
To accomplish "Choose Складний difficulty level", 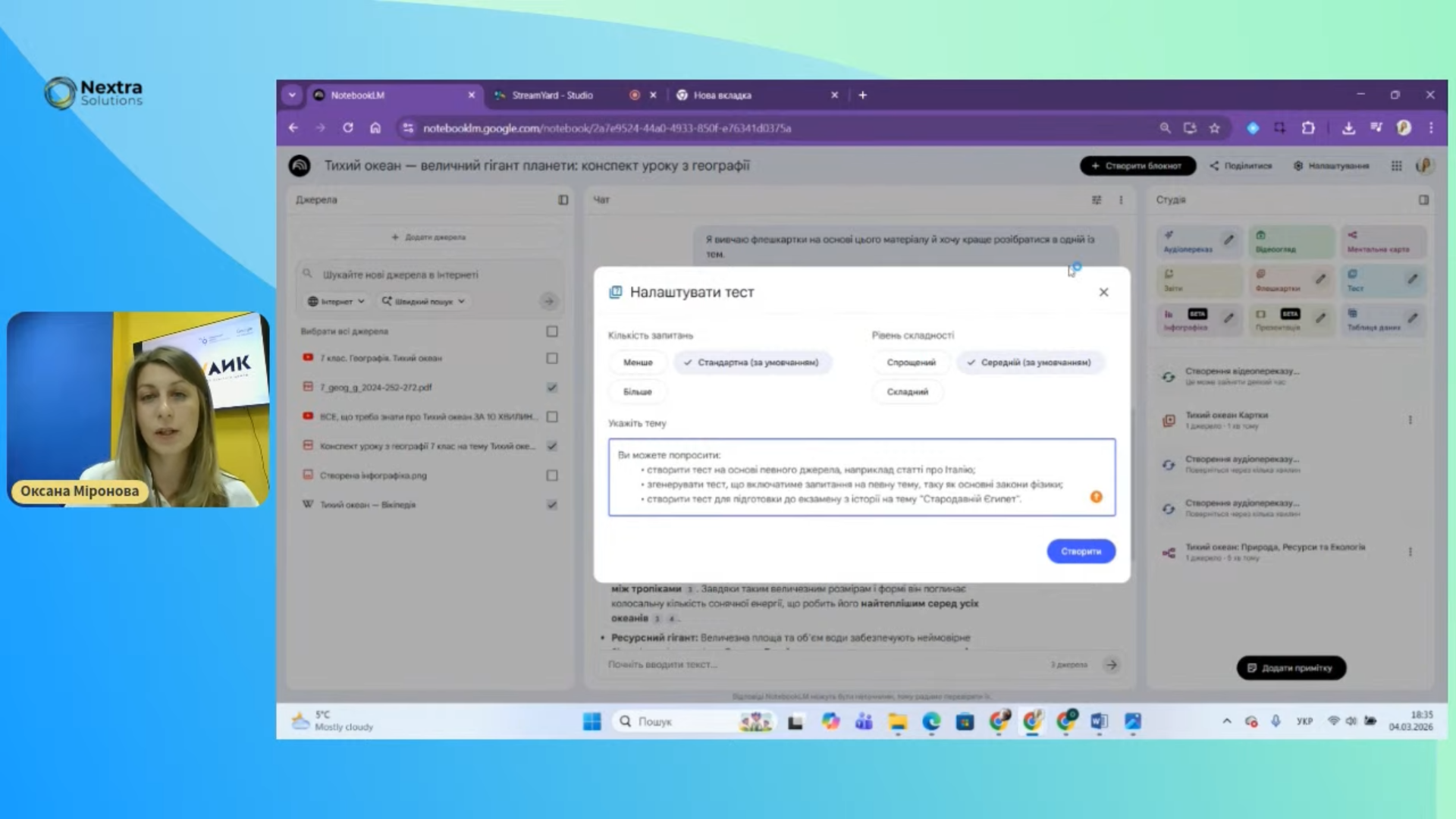I will coord(907,391).
